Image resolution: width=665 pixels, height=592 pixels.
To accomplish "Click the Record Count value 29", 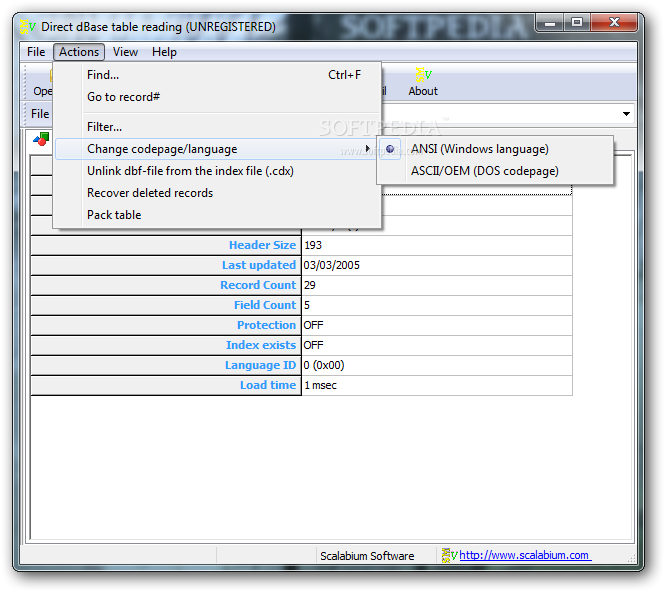I will tap(310, 285).
